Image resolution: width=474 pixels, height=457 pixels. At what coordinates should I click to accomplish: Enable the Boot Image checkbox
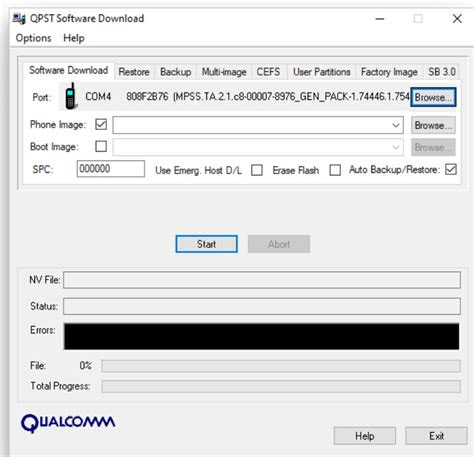101,146
